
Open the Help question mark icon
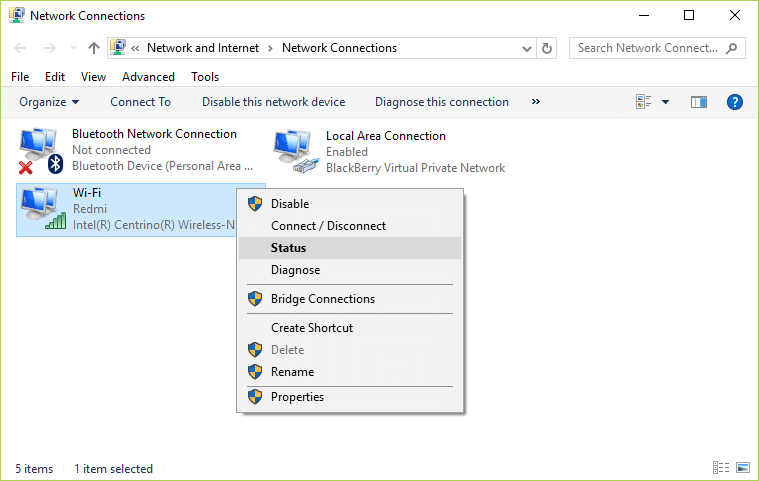[734, 102]
